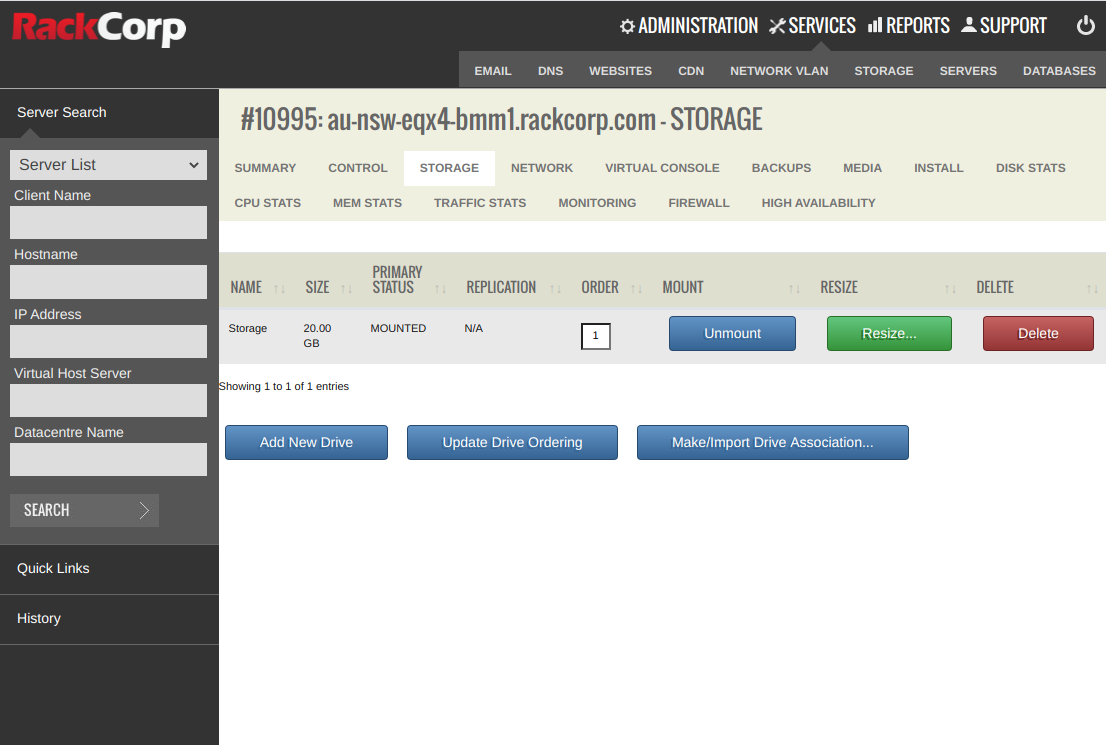Open the Control tab

(x=358, y=168)
